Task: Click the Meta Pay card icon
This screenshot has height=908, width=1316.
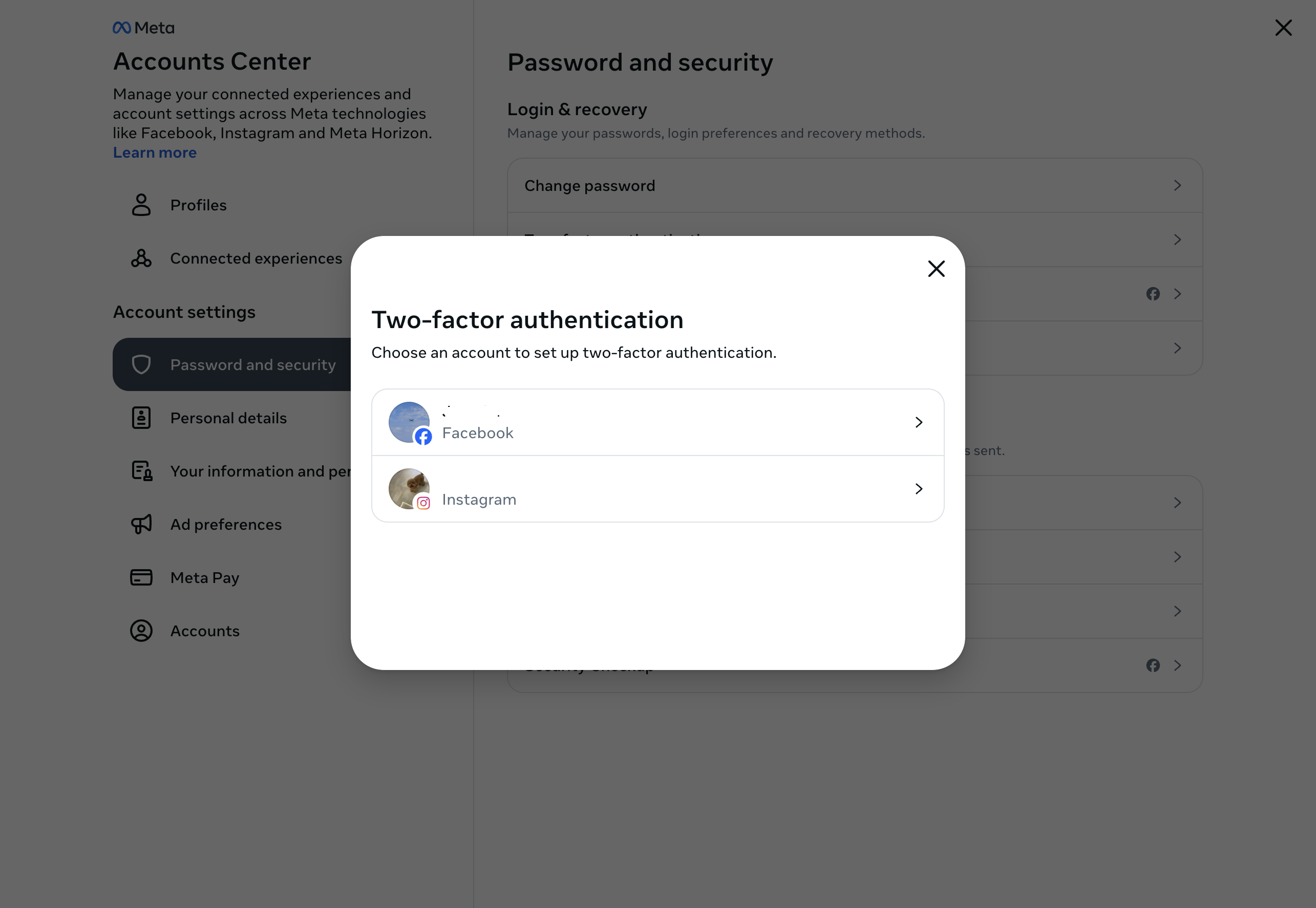Action: pyautogui.click(x=141, y=577)
